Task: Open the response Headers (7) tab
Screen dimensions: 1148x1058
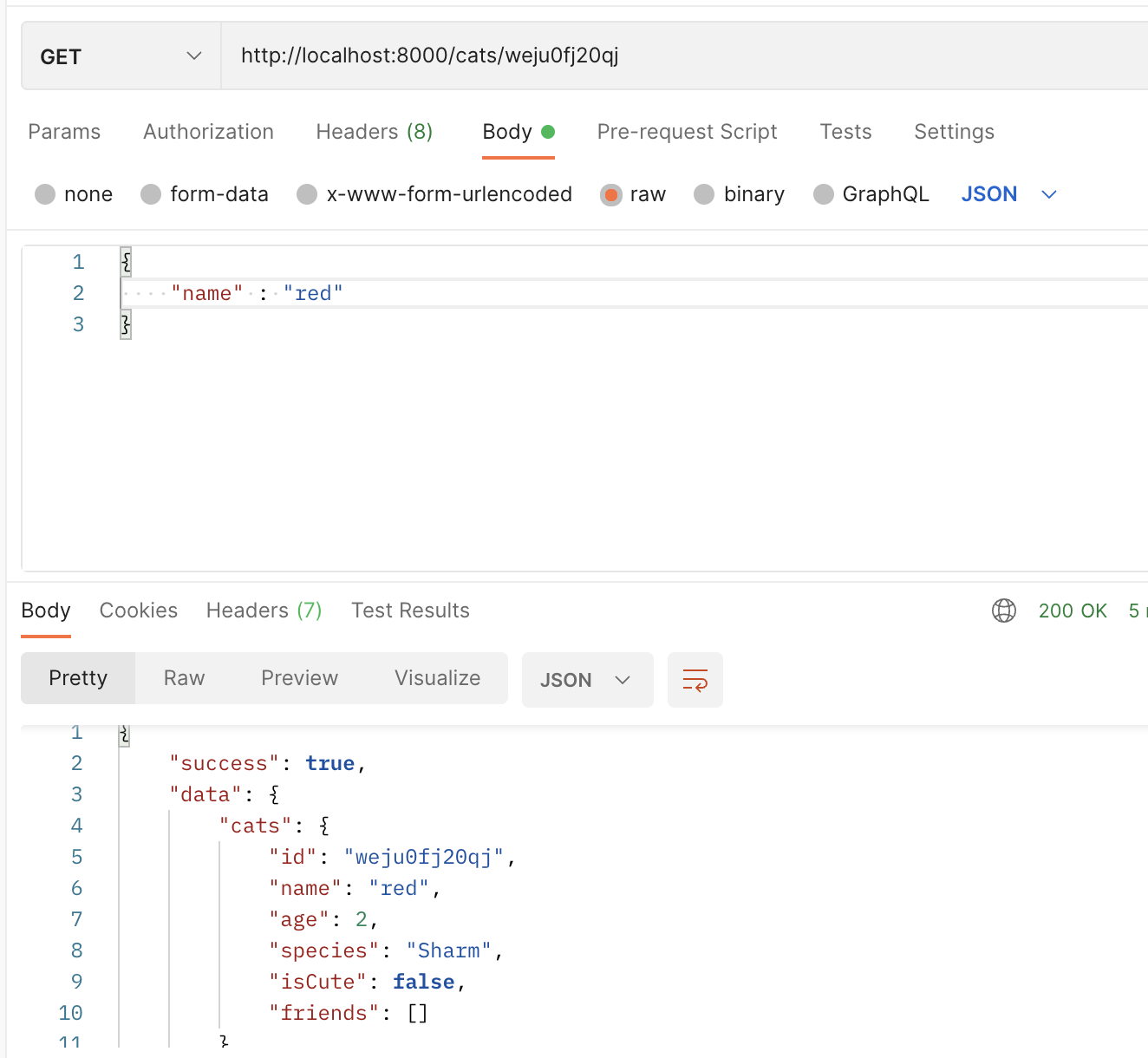Action: pos(264,611)
